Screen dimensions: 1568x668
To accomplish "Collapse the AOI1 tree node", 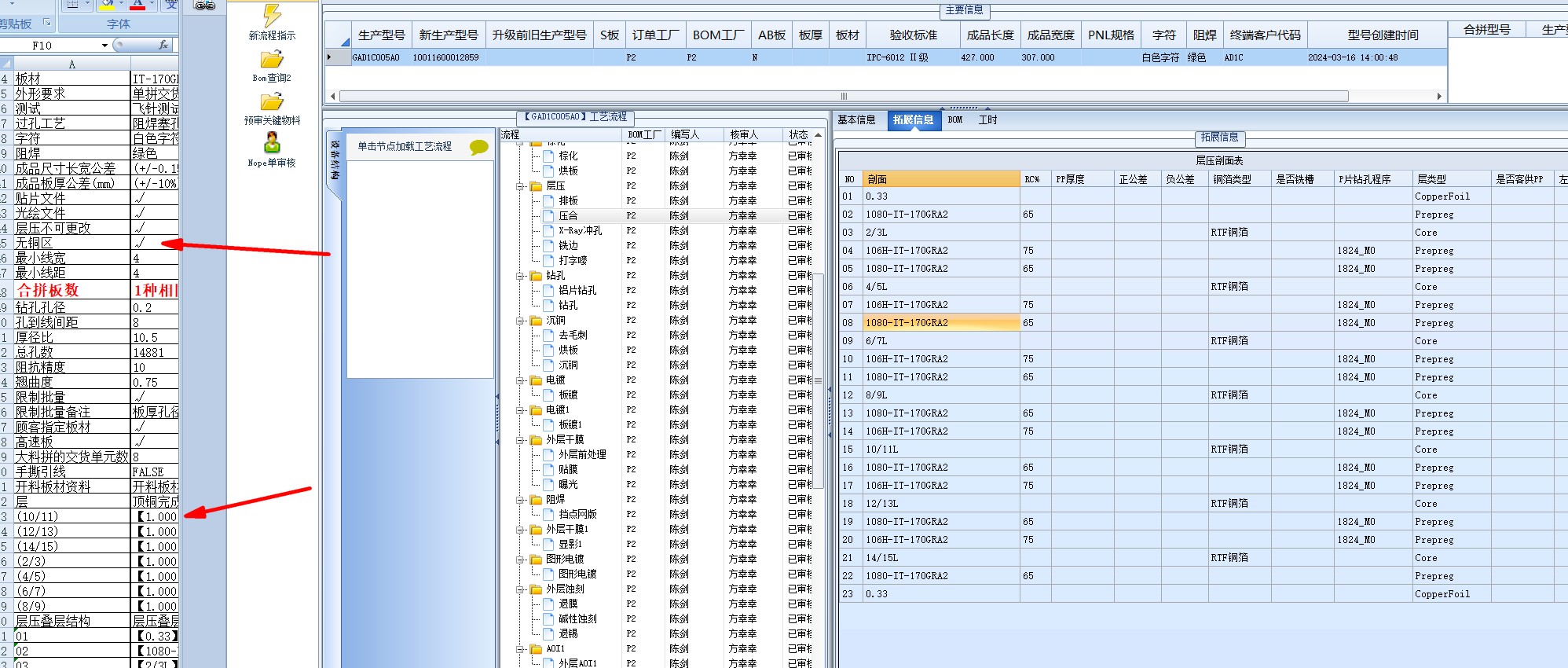I will [x=520, y=649].
